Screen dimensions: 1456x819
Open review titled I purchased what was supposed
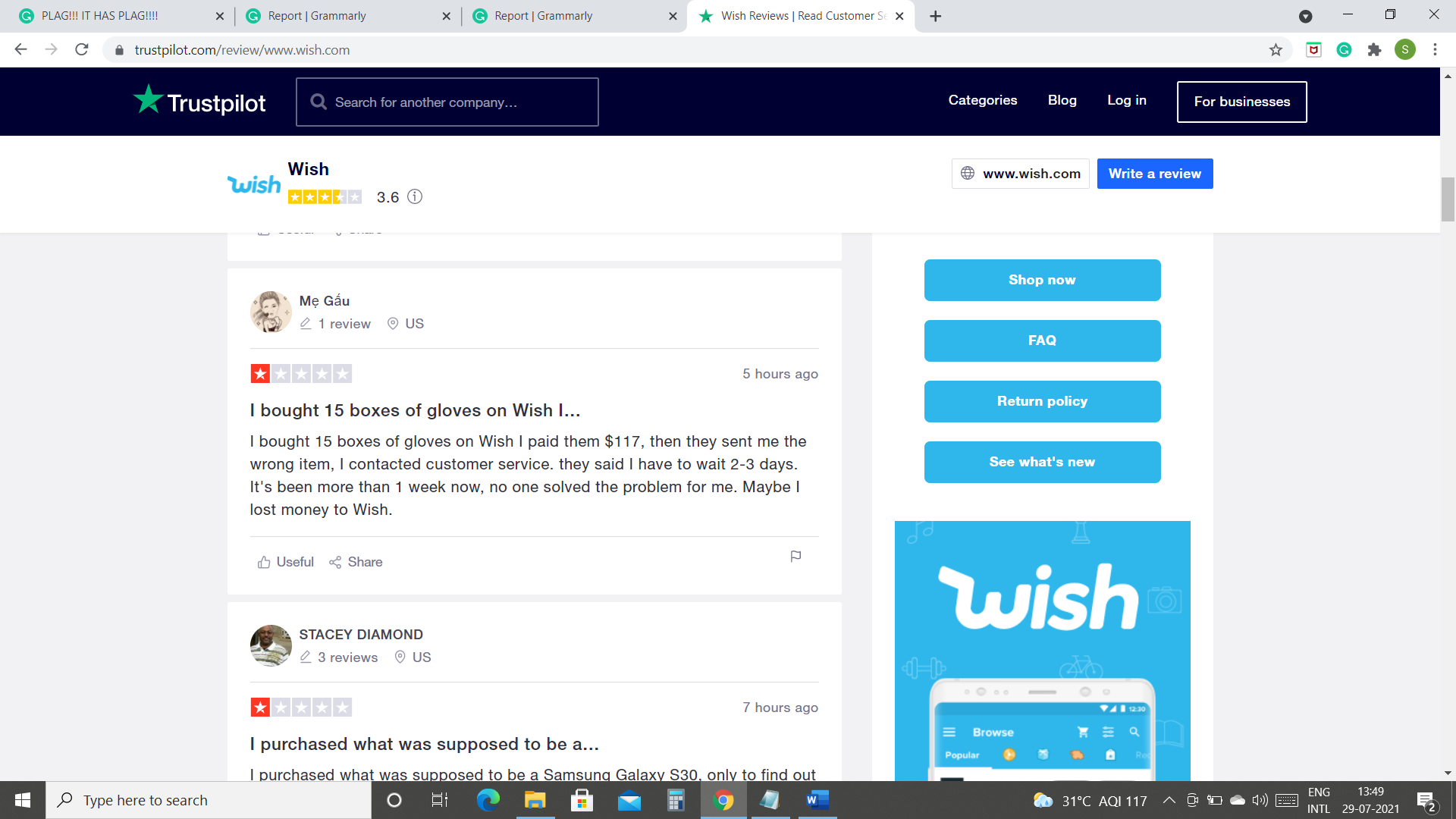(425, 744)
